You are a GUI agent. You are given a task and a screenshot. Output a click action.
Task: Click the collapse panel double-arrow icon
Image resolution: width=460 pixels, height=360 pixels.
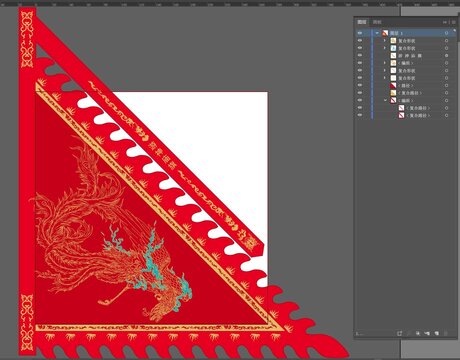coord(445,22)
